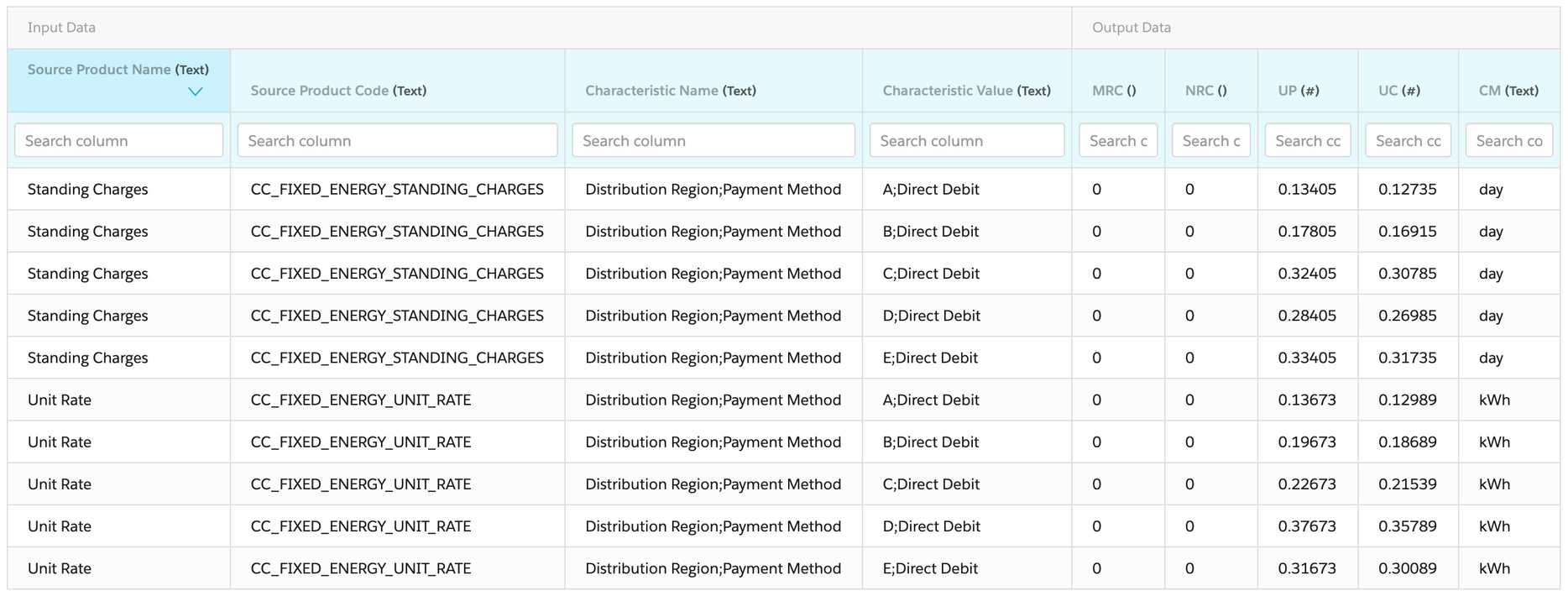The image size is (1568, 596).
Task: Click E;Direct Debit in Standing Charges row
Action: pyautogui.click(x=930, y=358)
